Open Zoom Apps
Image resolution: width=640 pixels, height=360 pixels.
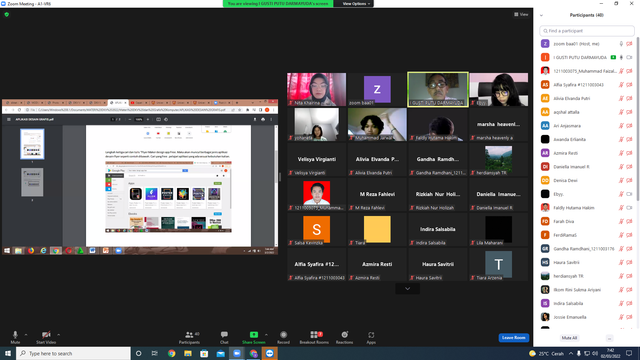tap(371, 337)
